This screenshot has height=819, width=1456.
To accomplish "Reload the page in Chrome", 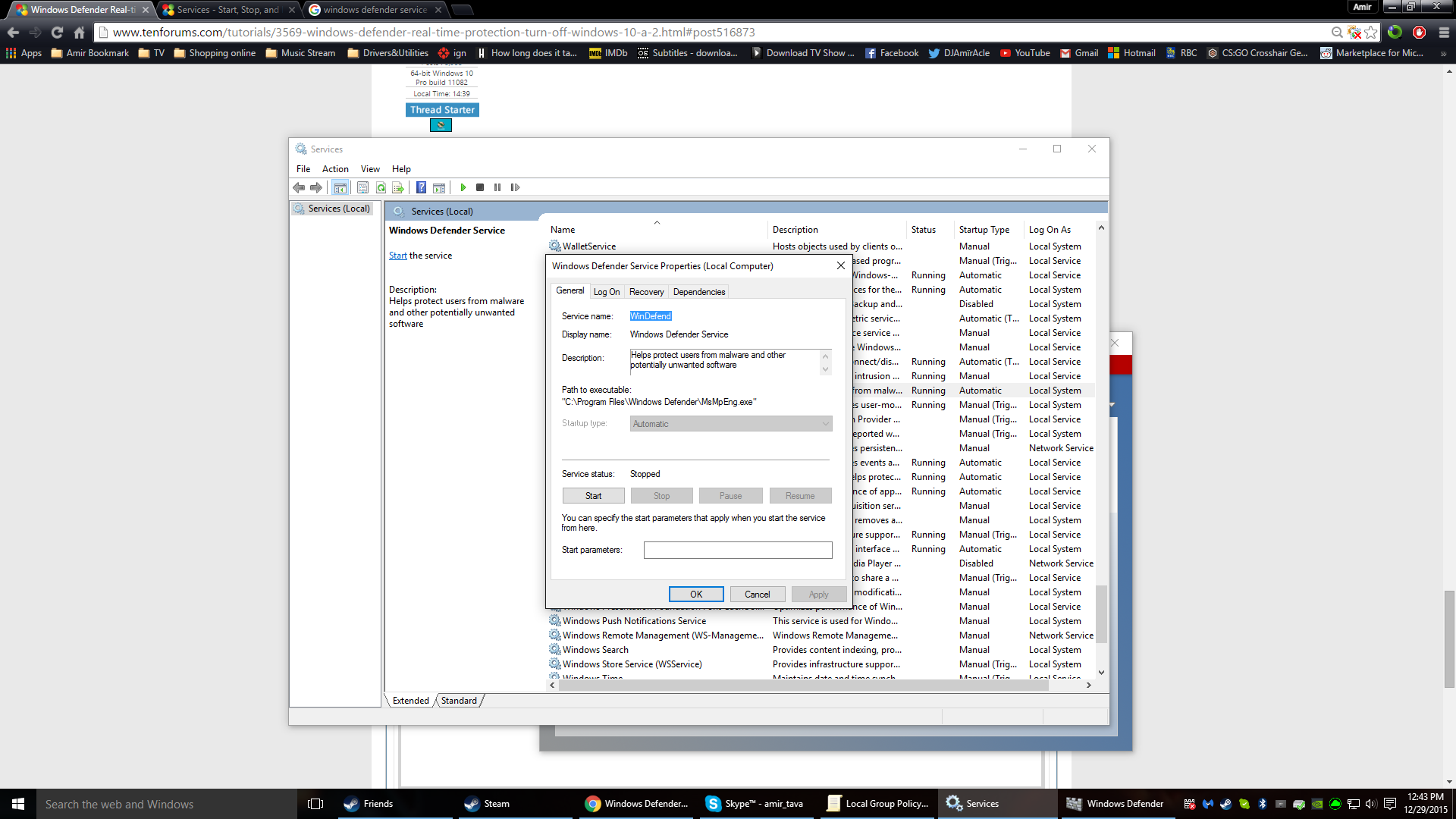I will point(57,32).
